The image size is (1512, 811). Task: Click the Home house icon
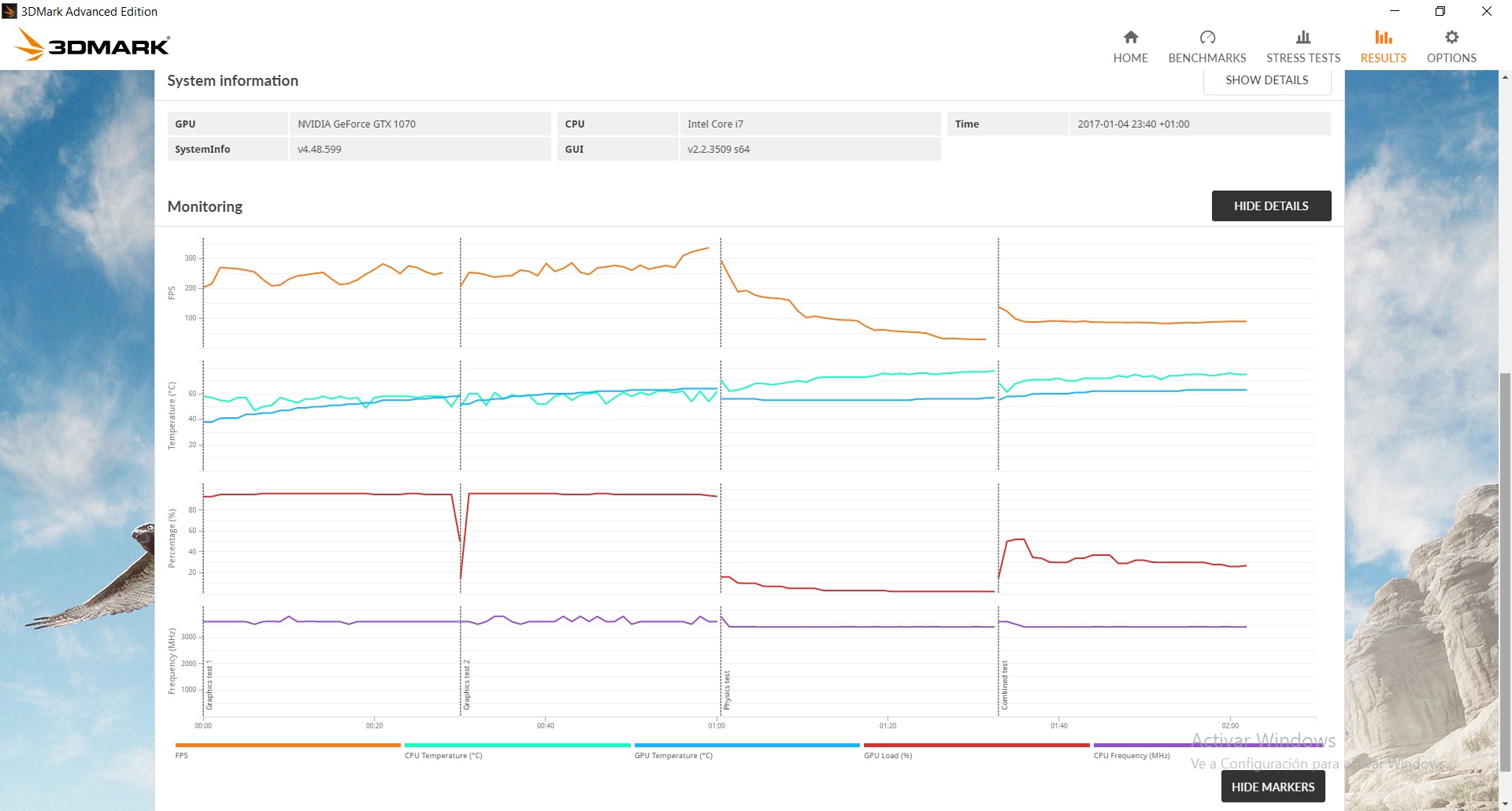[1130, 37]
